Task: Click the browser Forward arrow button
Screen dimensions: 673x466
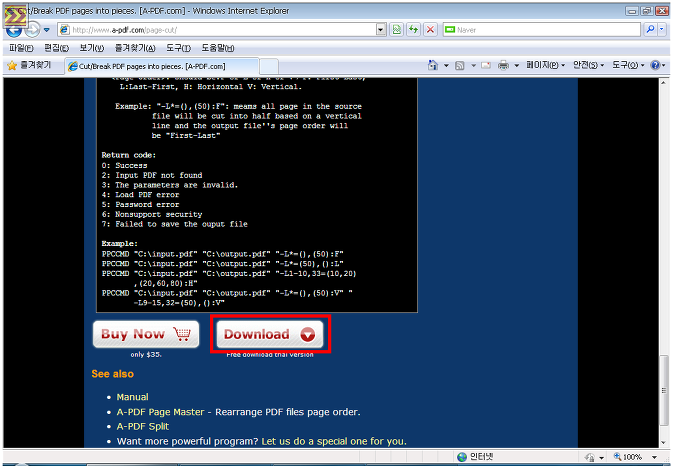Action: tap(33, 30)
